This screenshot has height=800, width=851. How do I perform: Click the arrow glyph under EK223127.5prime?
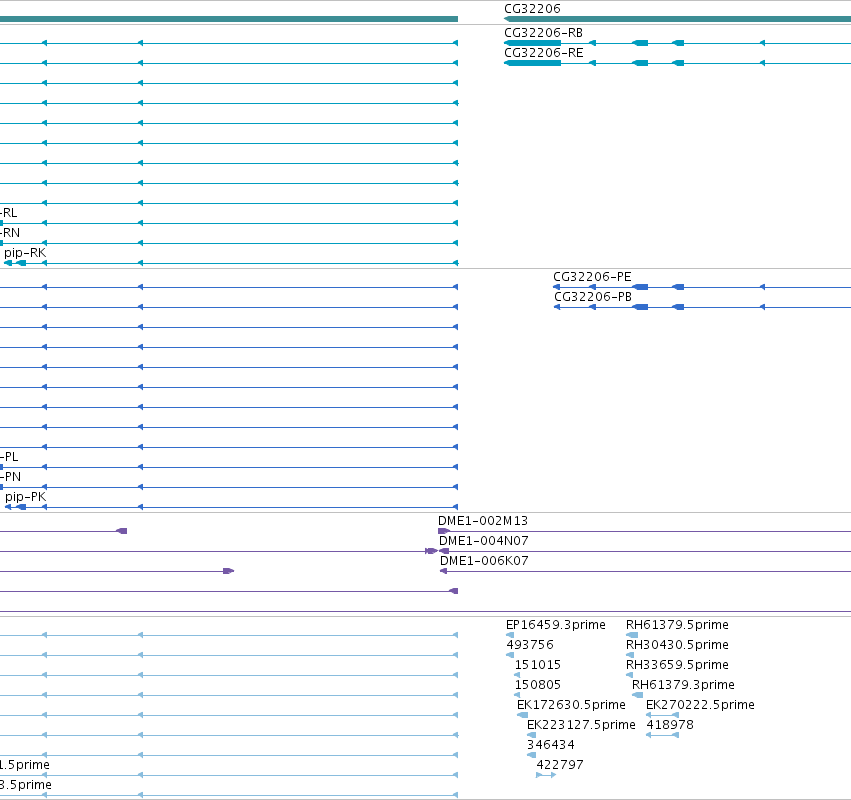(531, 735)
